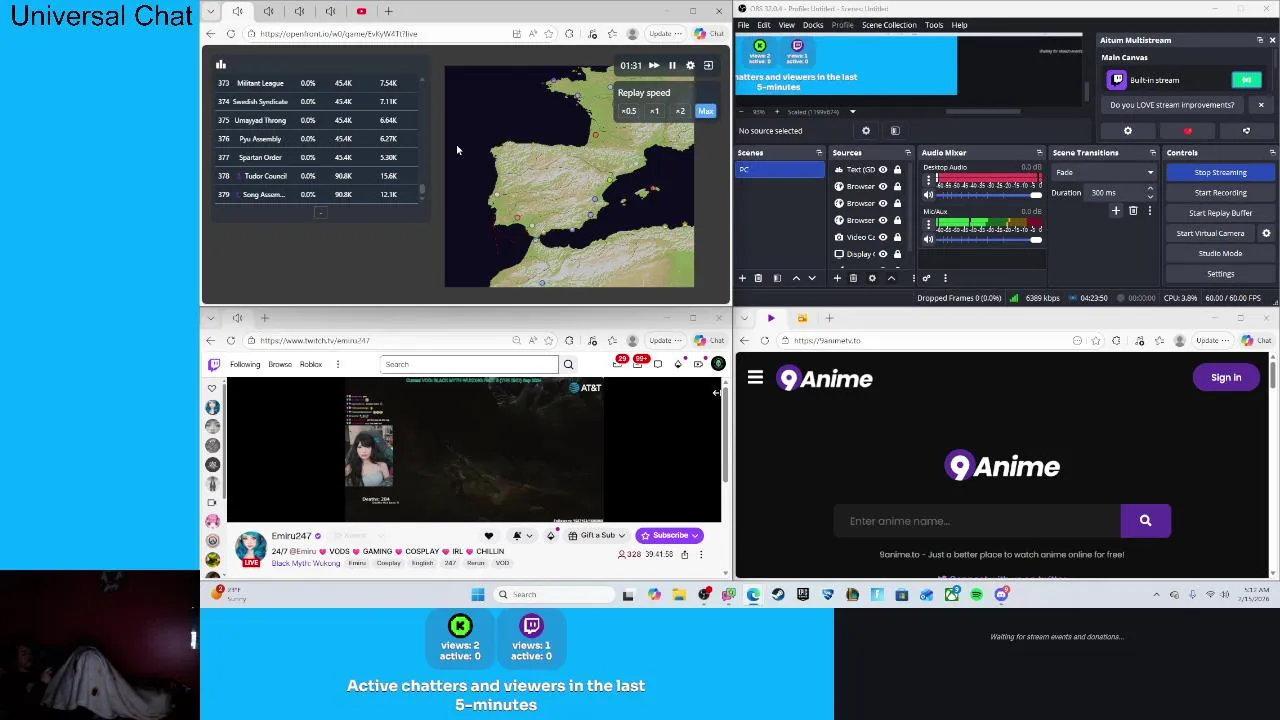Dismiss the stream improvements banner

coord(1261,105)
